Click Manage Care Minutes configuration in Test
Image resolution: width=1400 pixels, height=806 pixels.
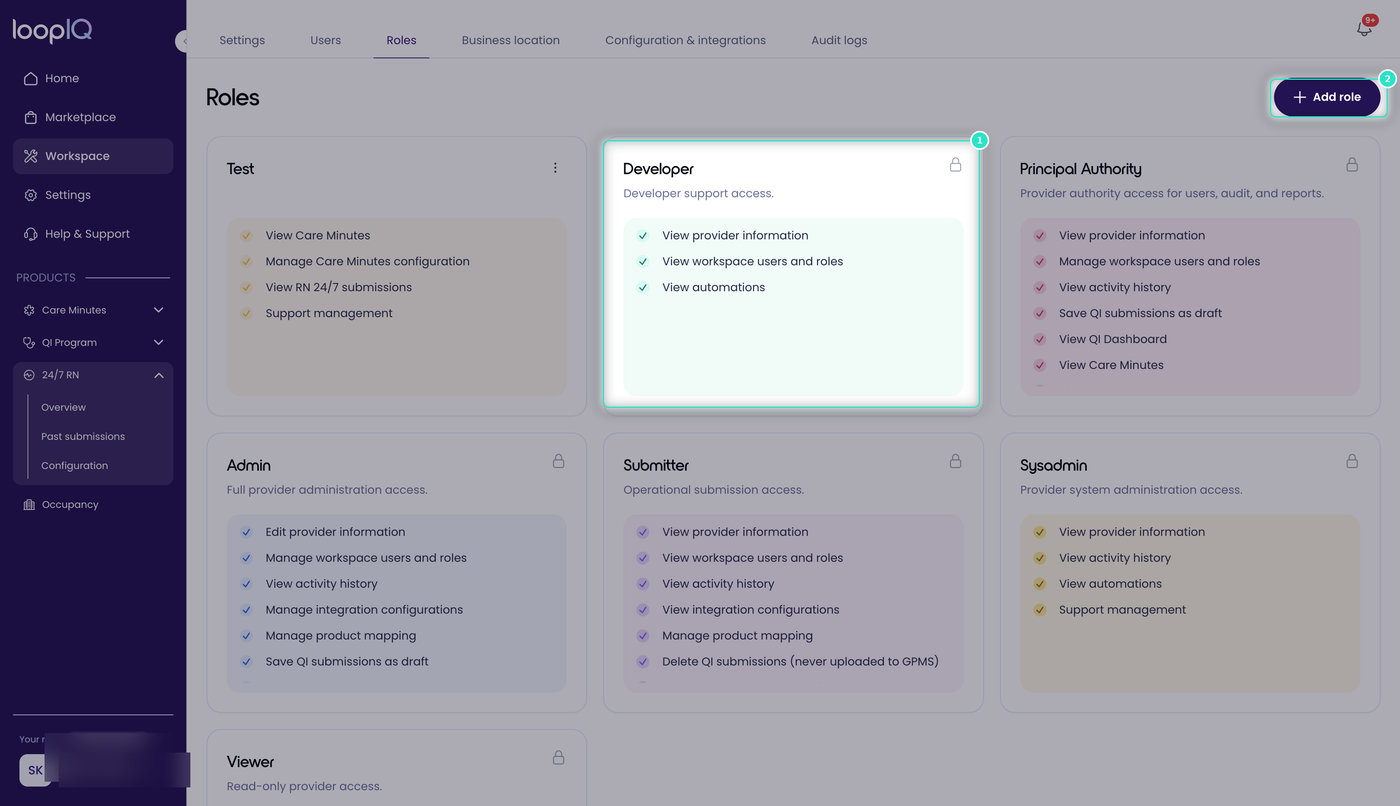367,261
